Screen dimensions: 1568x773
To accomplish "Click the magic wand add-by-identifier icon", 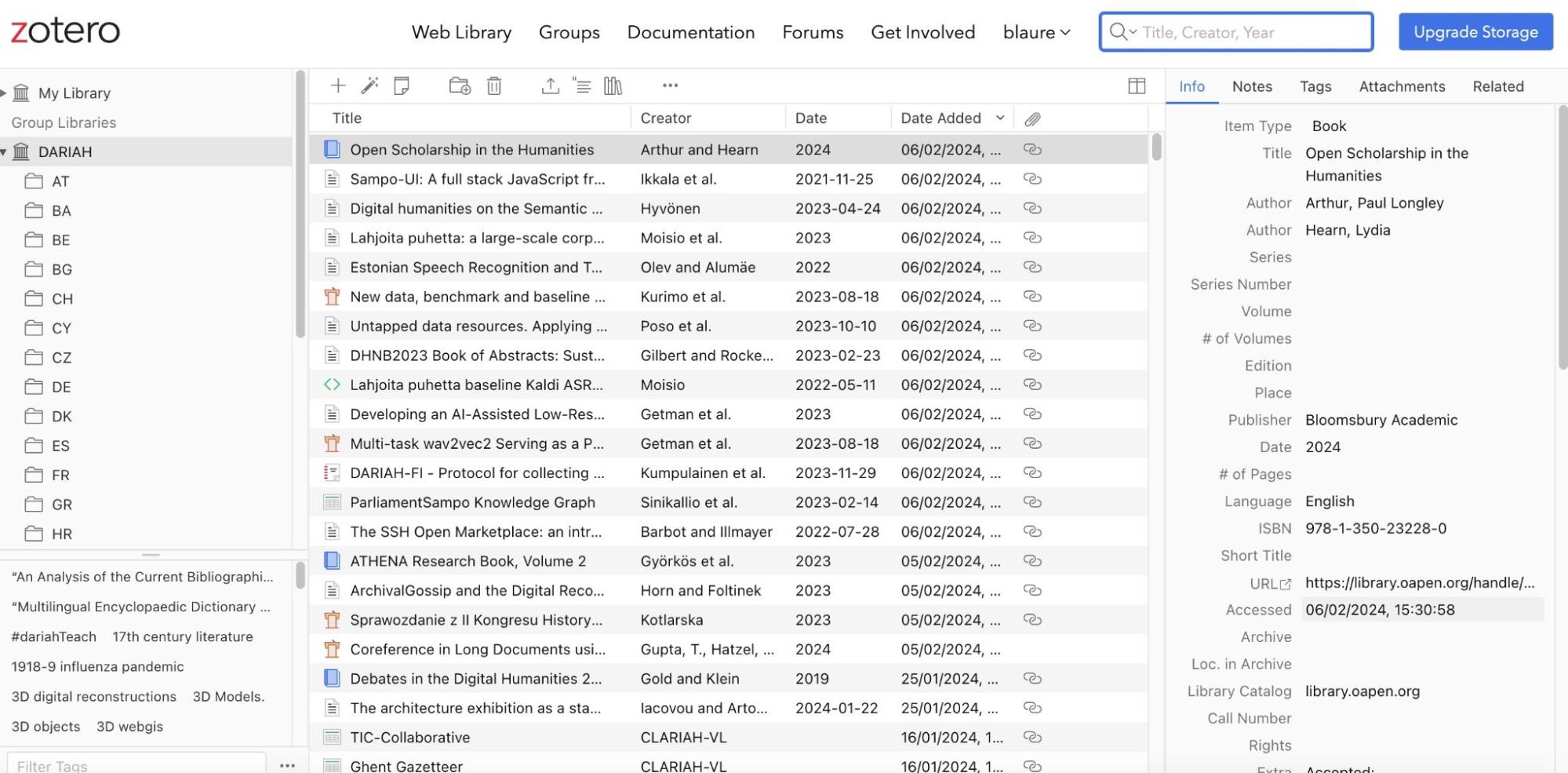I will tap(369, 86).
